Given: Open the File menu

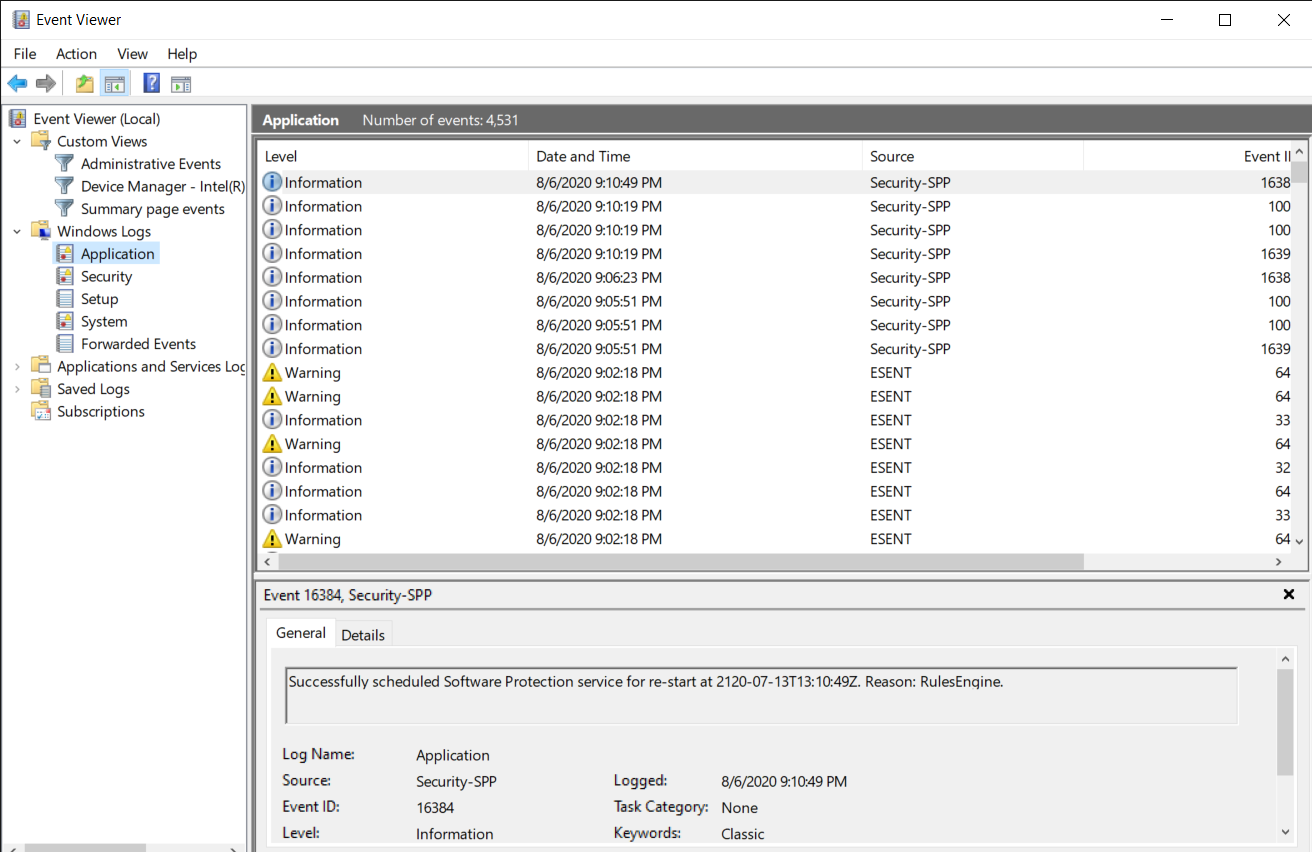Looking at the screenshot, I should point(25,54).
